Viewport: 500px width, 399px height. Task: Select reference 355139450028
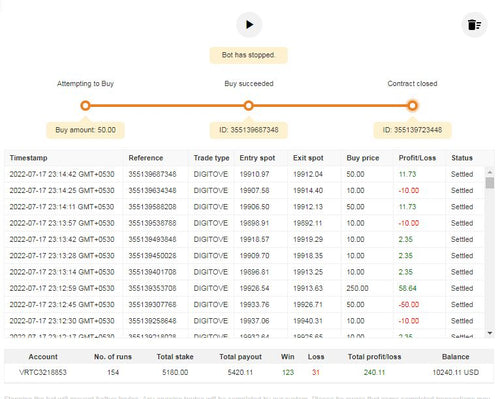point(152,256)
